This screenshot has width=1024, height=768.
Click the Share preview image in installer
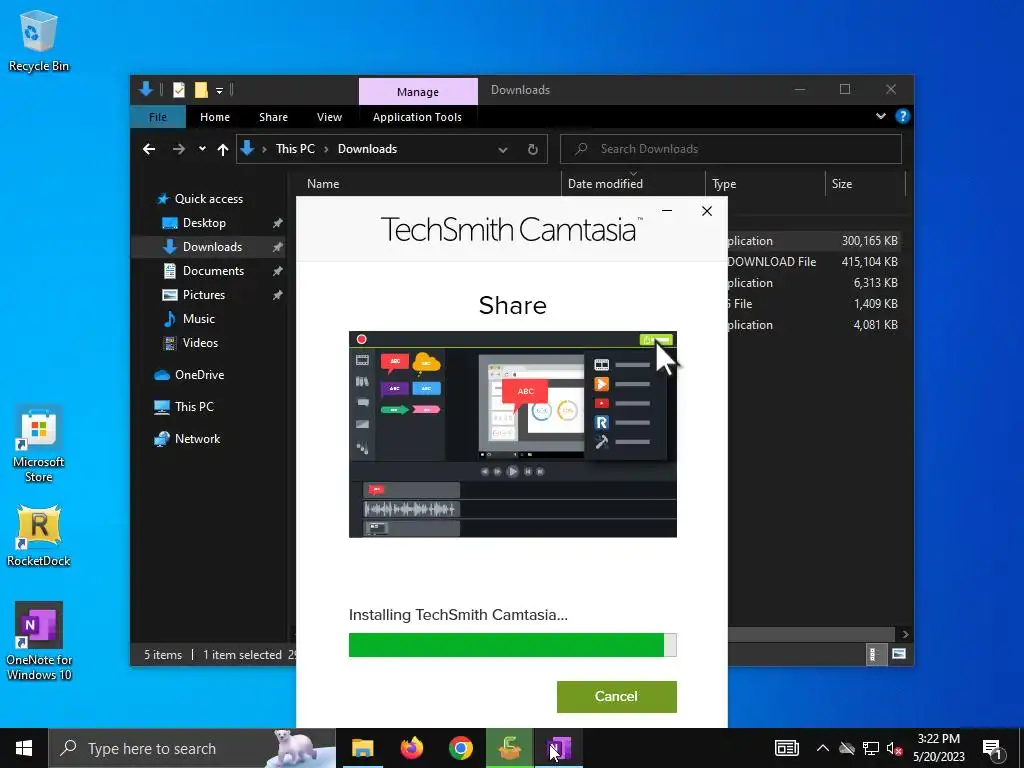(513, 434)
